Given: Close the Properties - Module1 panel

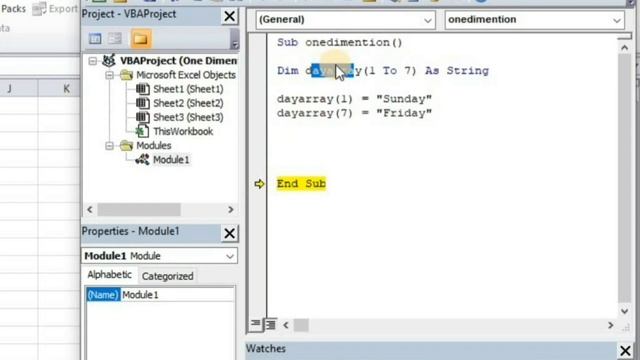Looking at the screenshot, I should 229,233.
